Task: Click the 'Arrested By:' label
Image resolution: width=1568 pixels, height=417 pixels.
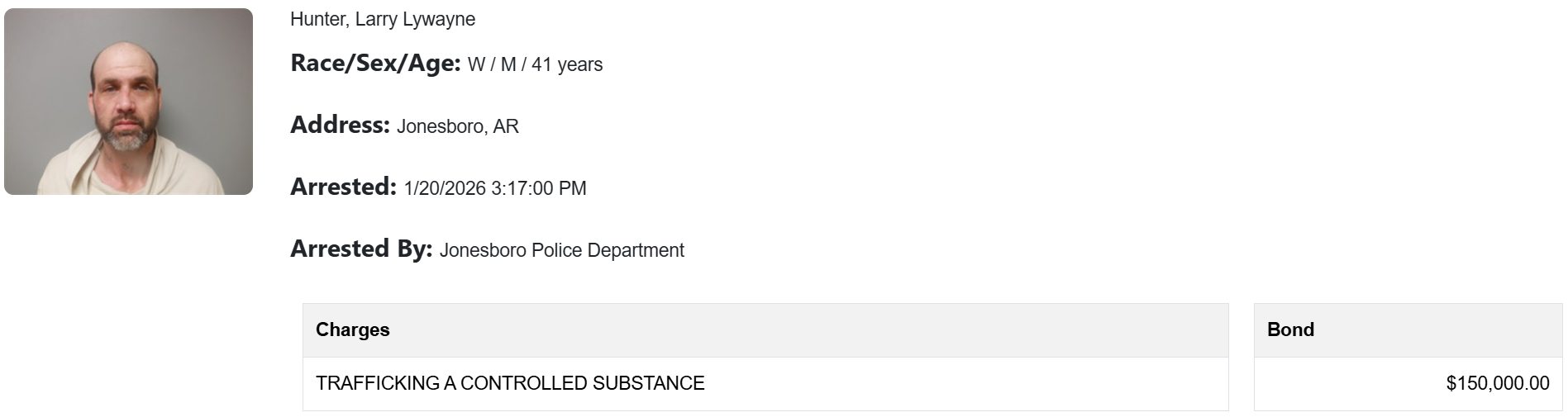Action: click(x=361, y=249)
